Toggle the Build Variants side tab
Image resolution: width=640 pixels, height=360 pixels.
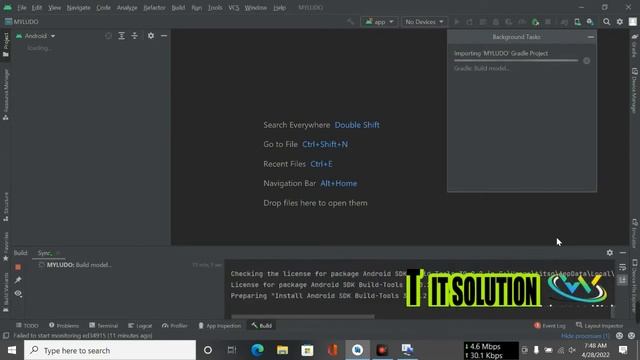click(6, 293)
